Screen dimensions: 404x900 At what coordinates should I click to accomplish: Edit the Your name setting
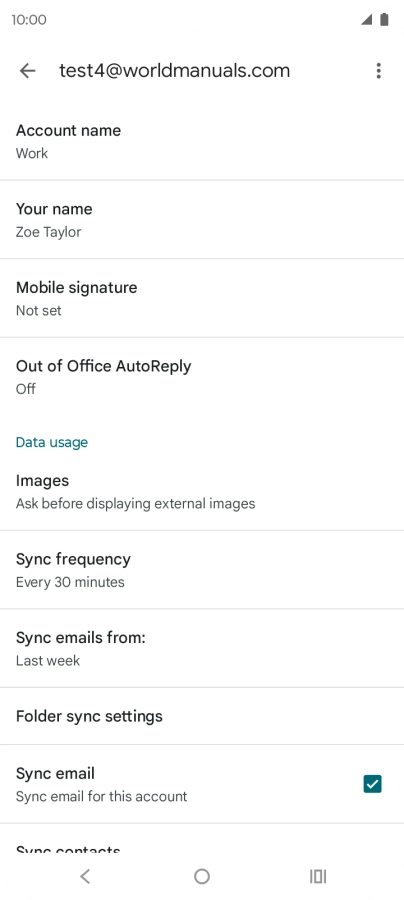pos(202,220)
